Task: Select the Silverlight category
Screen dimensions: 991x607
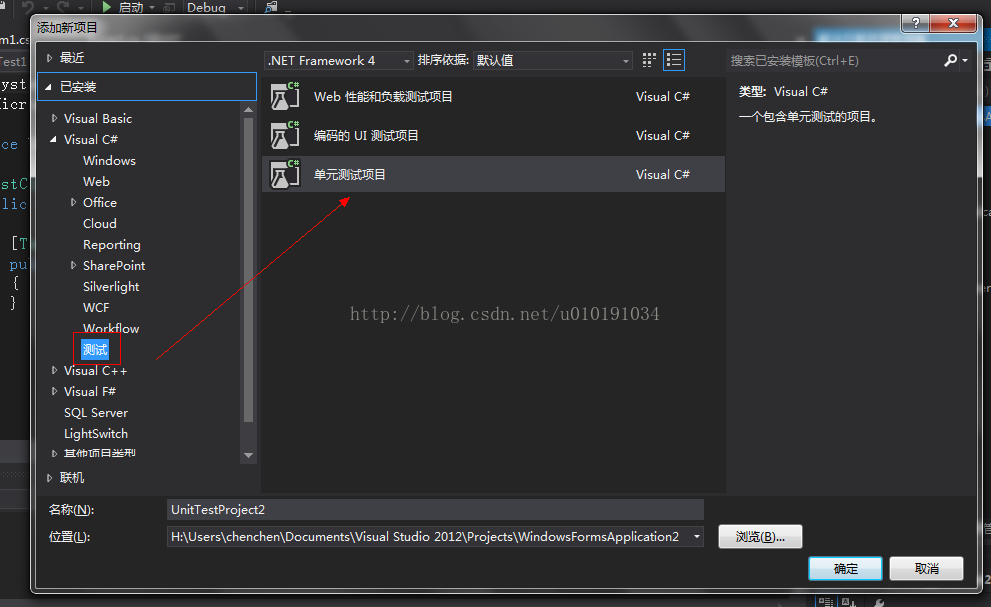Action: click(x=111, y=286)
